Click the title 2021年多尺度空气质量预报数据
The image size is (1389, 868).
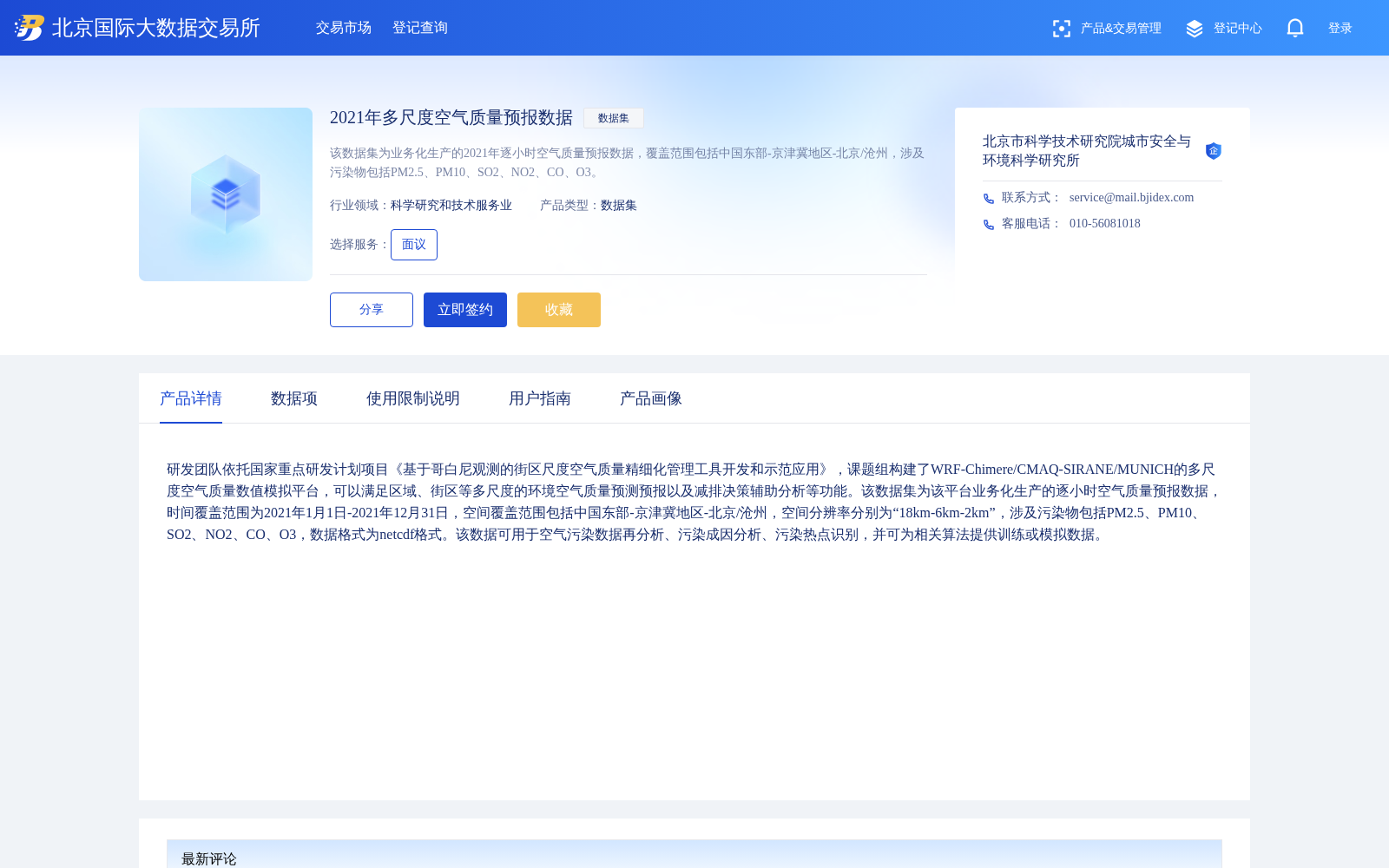coord(451,118)
